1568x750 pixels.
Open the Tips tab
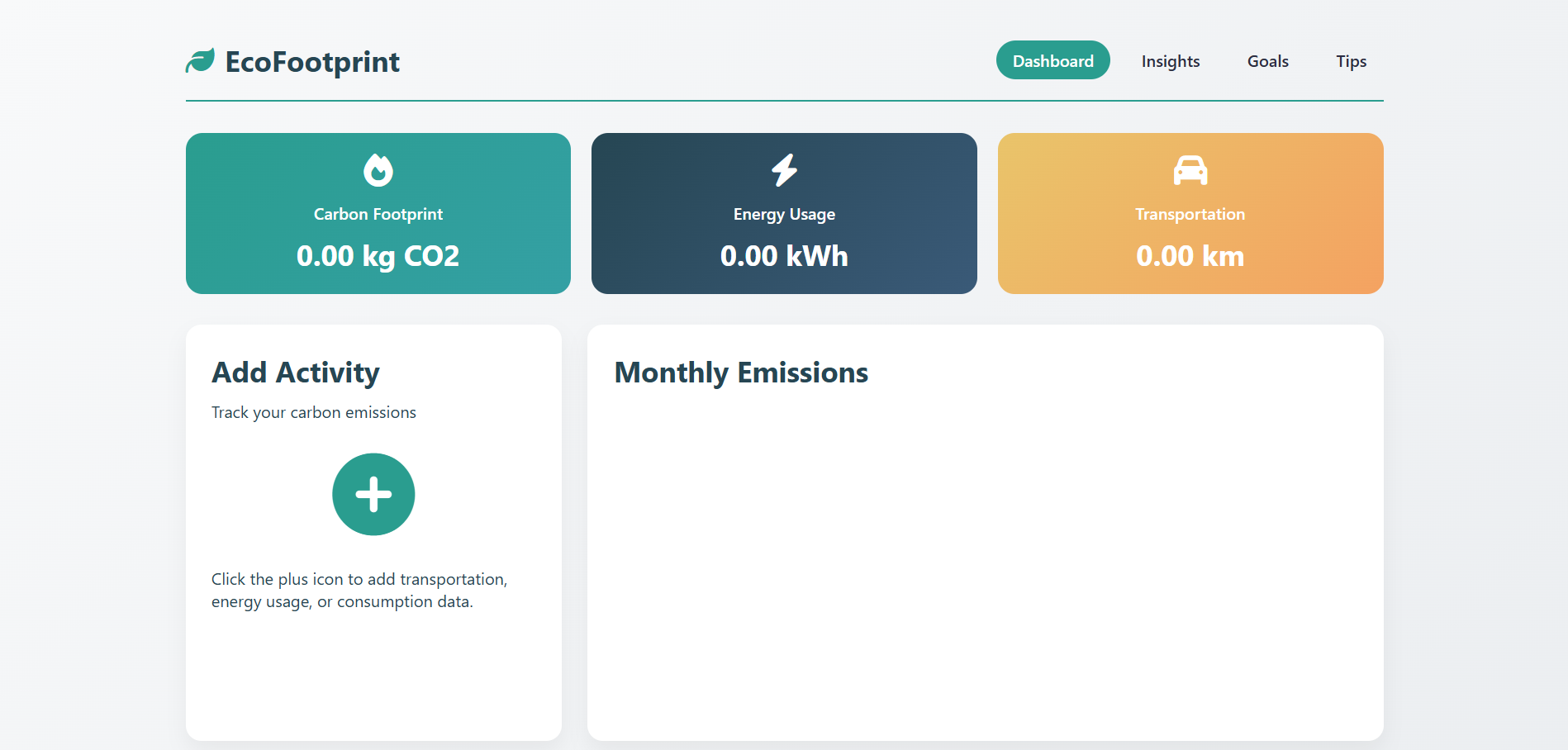coord(1351,61)
